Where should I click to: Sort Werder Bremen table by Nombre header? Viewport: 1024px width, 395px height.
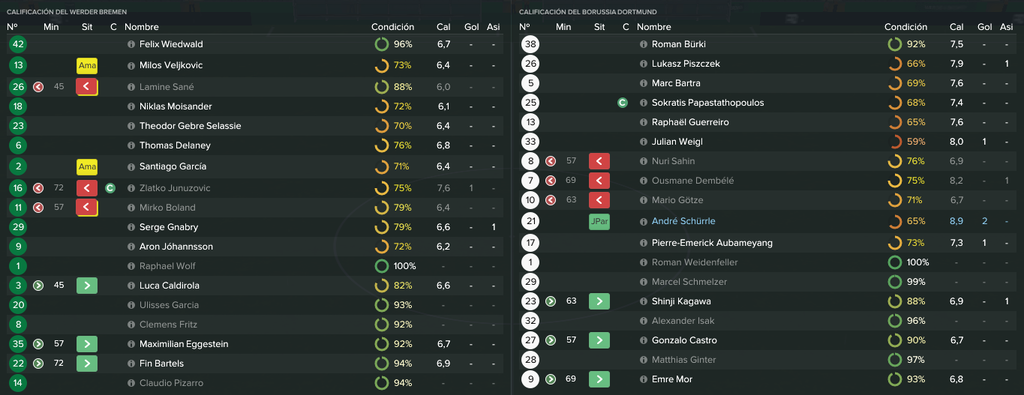pyautogui.click(x=141, y=27)
